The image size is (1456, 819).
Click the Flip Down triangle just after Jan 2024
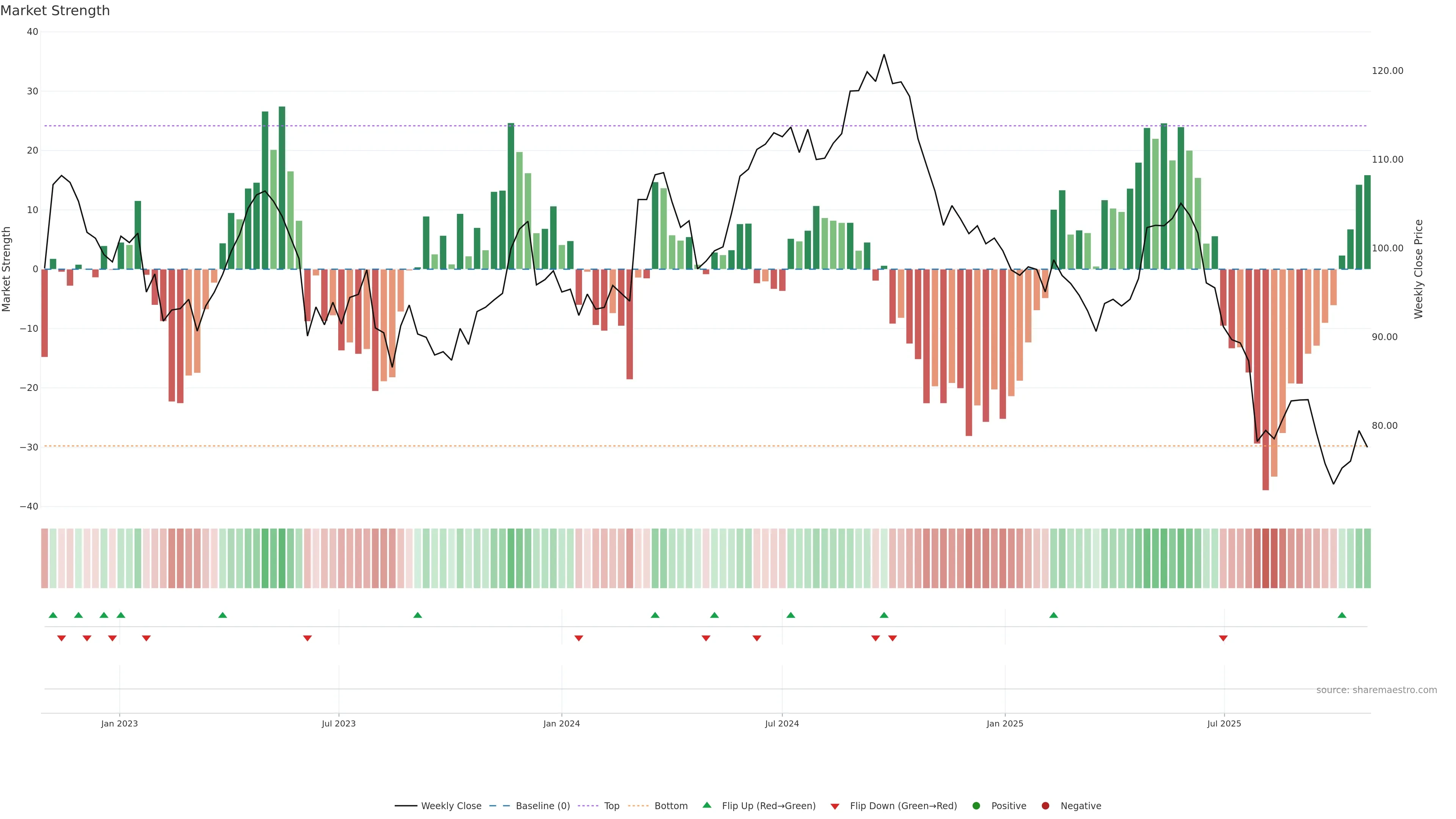click(579, 638)
